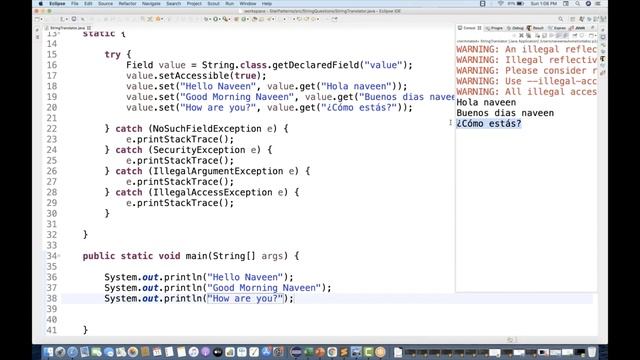The image size is (640, 360).
Task: Click line number 36 in the gutter
Action: 51,277
